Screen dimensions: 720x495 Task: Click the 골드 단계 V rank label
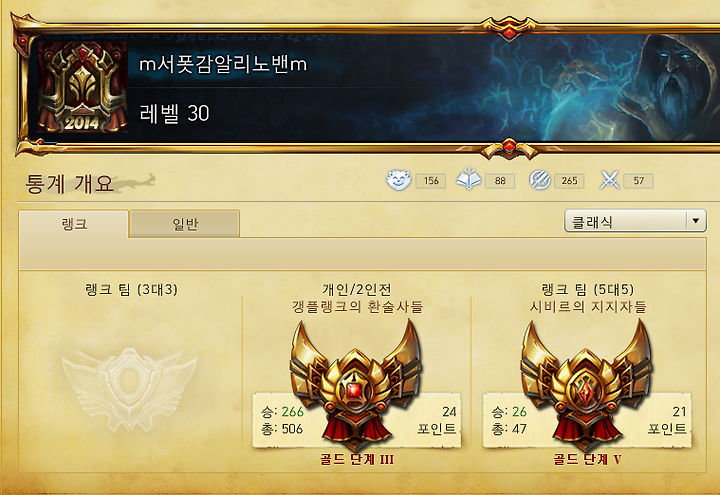pyautogui.click(x=587, y=459)
